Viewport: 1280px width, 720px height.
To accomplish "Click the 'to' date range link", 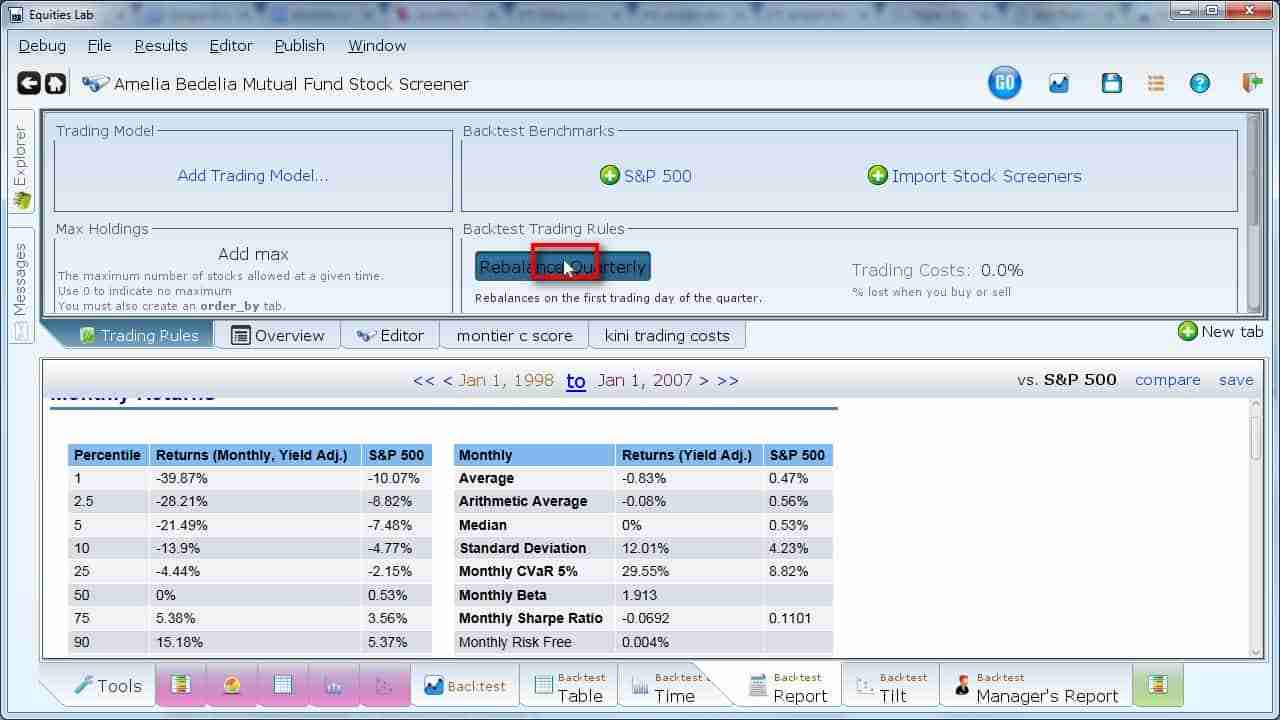I will point(576,381).
